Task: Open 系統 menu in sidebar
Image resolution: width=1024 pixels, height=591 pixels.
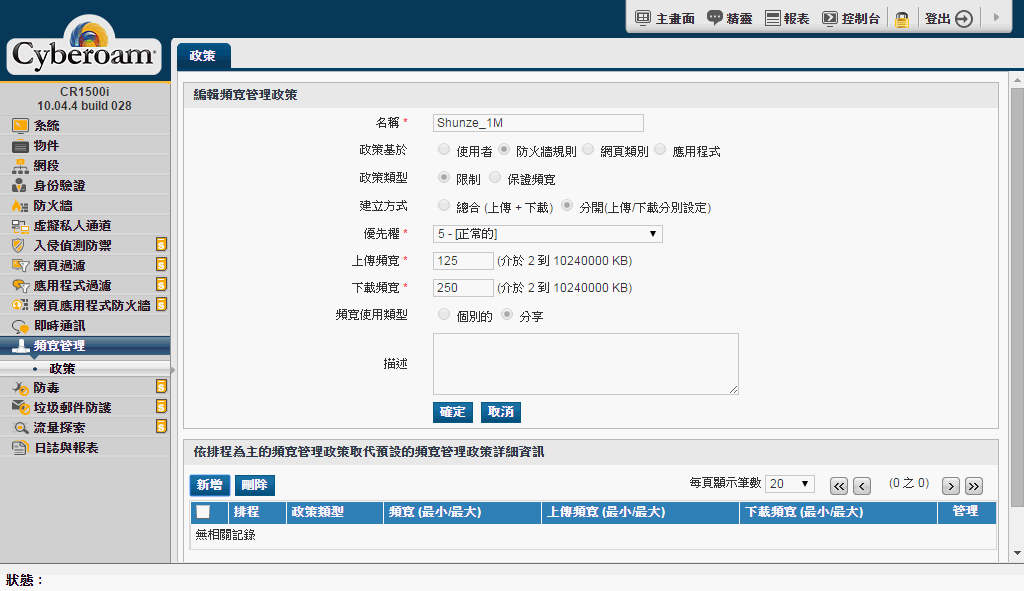Action: [x=46, y=125]
